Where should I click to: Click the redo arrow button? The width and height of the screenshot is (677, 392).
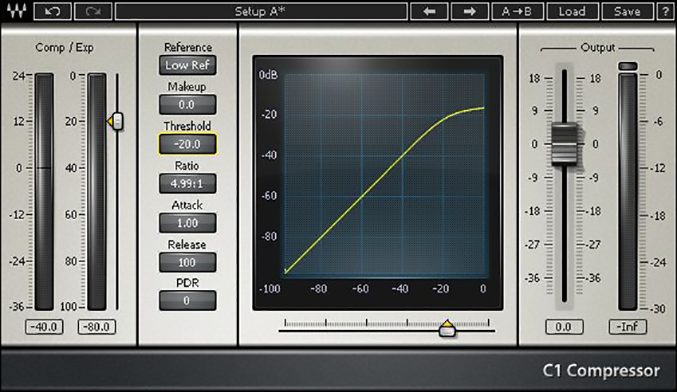[x=93, y=11]
